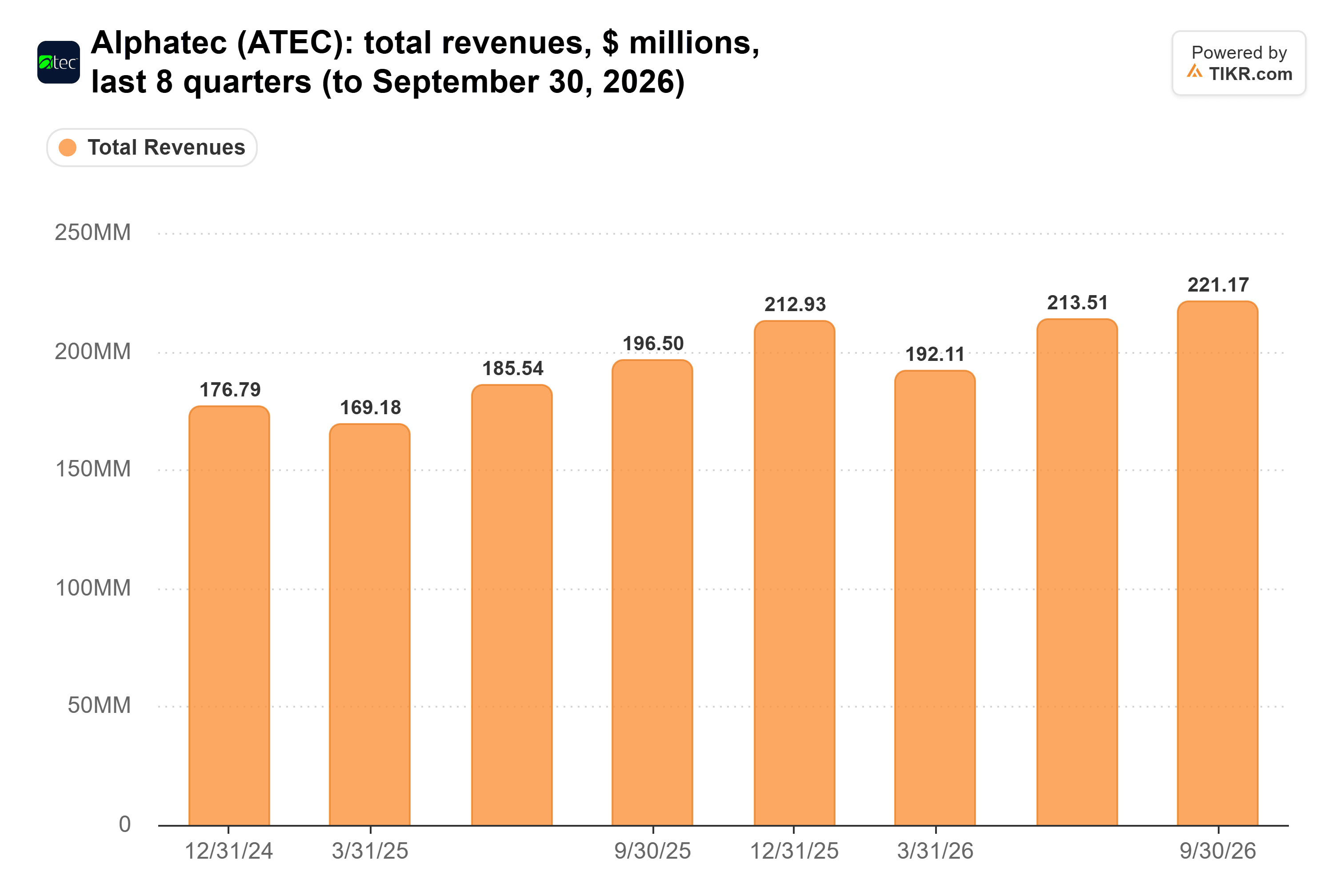This screenshot has height=896, width=1344.
Task: Click the 3/31/25 axis label
Action: 370,851
